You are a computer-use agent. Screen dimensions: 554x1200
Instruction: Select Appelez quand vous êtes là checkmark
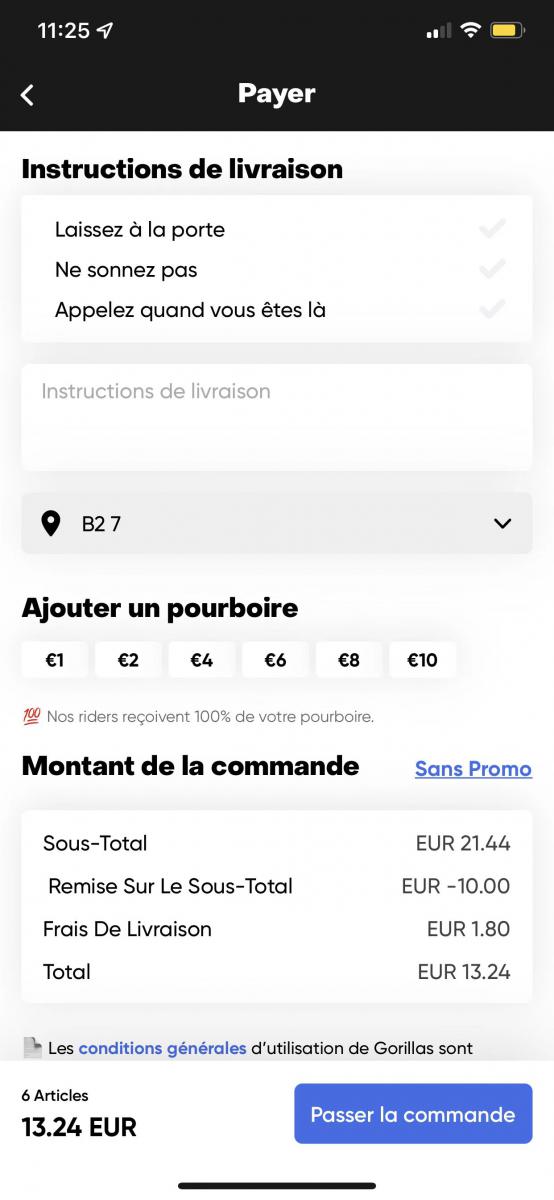(x=492, y=309)
